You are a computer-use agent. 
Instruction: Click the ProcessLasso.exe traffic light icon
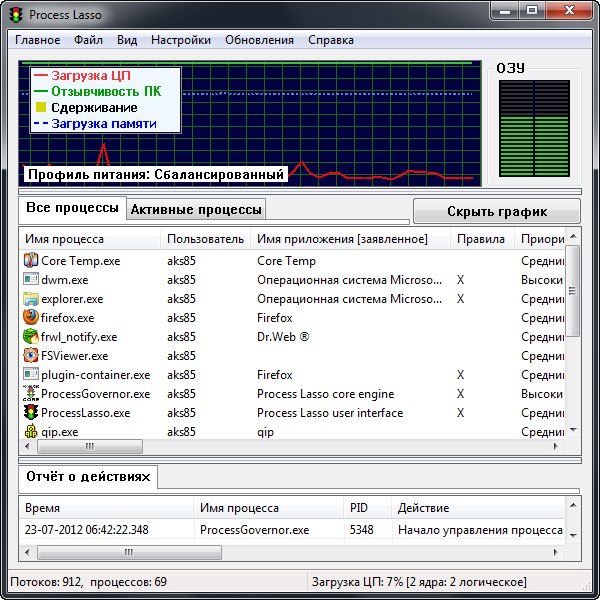click(x=30, y=413)
